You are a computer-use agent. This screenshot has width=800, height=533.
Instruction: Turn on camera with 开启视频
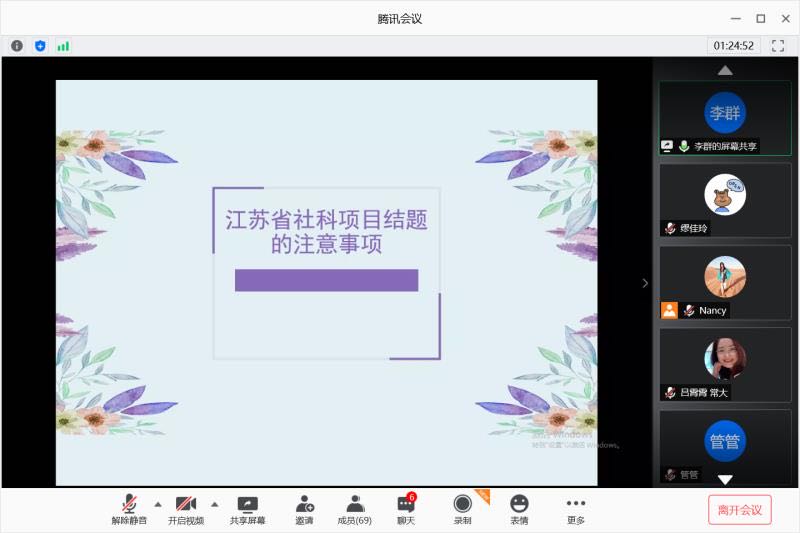(186, 509)
